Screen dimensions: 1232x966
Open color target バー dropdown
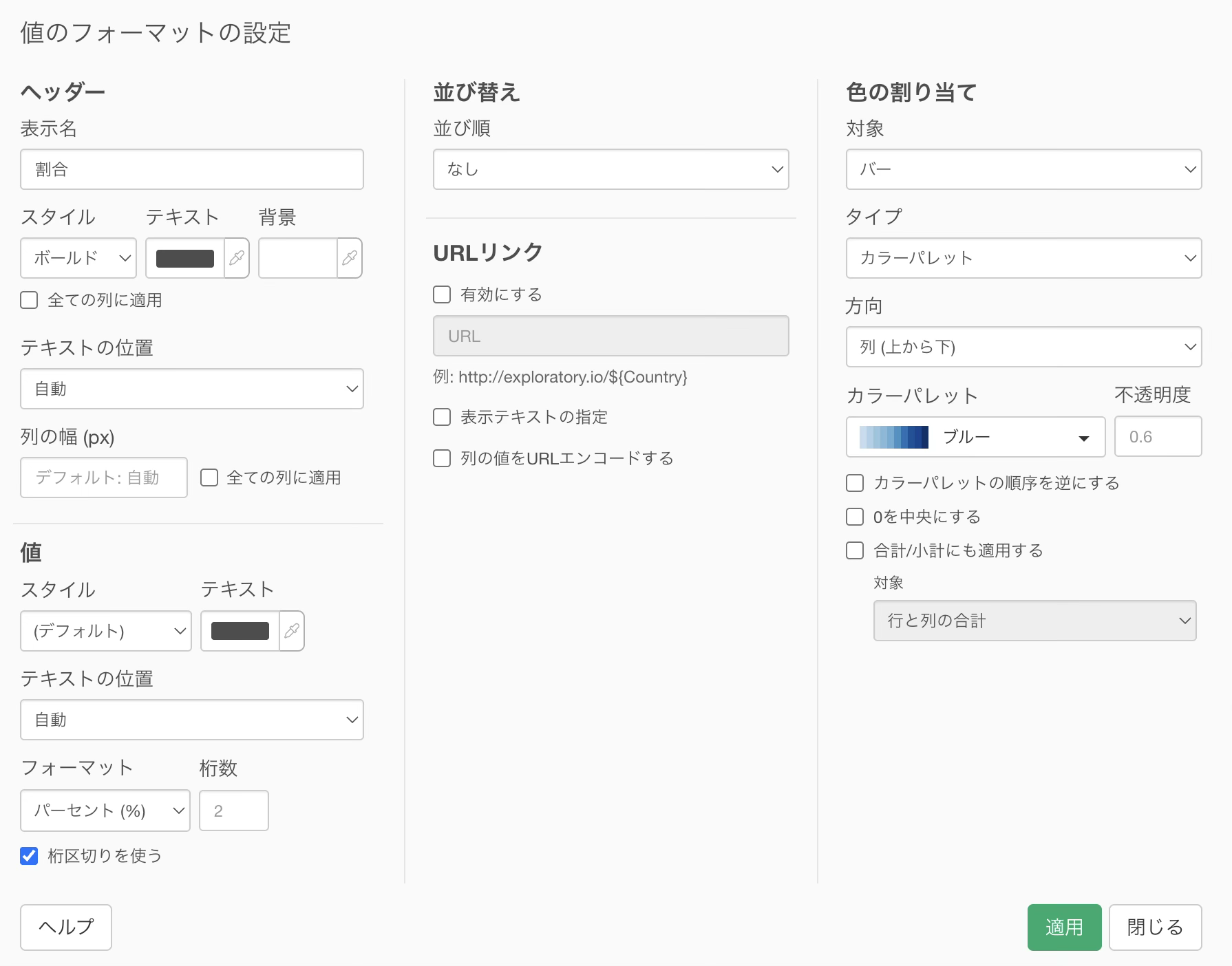coord(1024,169)
